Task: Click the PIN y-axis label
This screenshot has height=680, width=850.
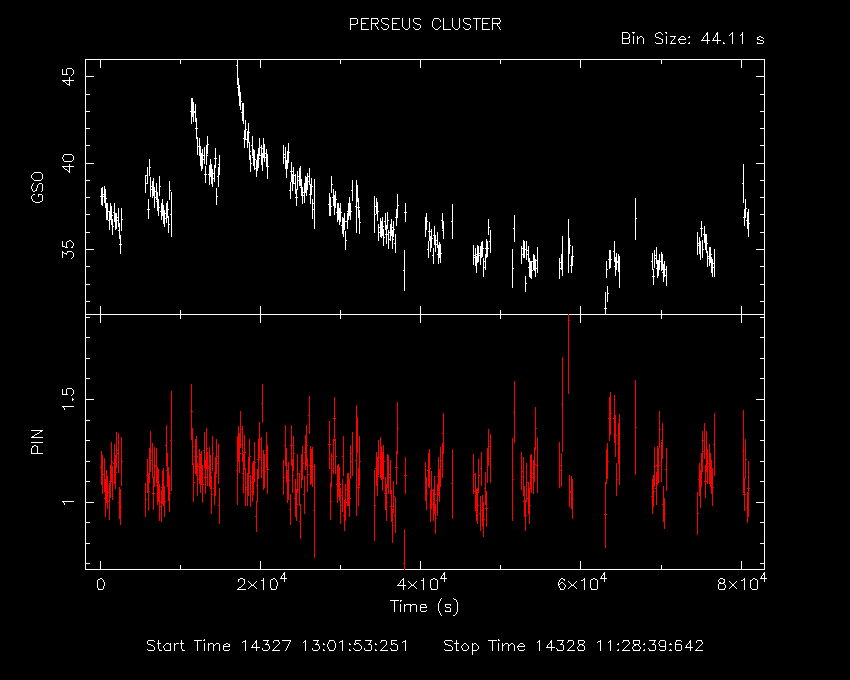Action: coord(37,442)
